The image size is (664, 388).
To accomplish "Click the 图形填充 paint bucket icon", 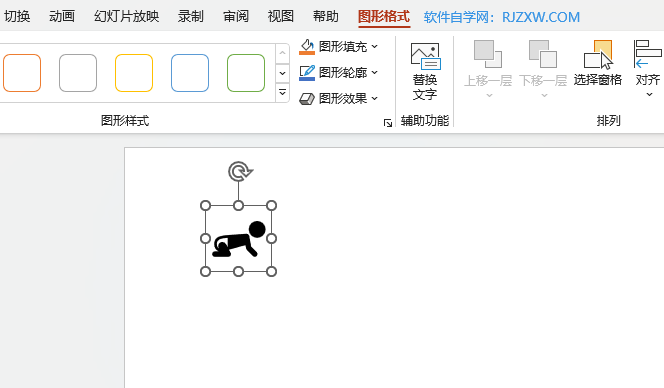I will pos(307,47).
